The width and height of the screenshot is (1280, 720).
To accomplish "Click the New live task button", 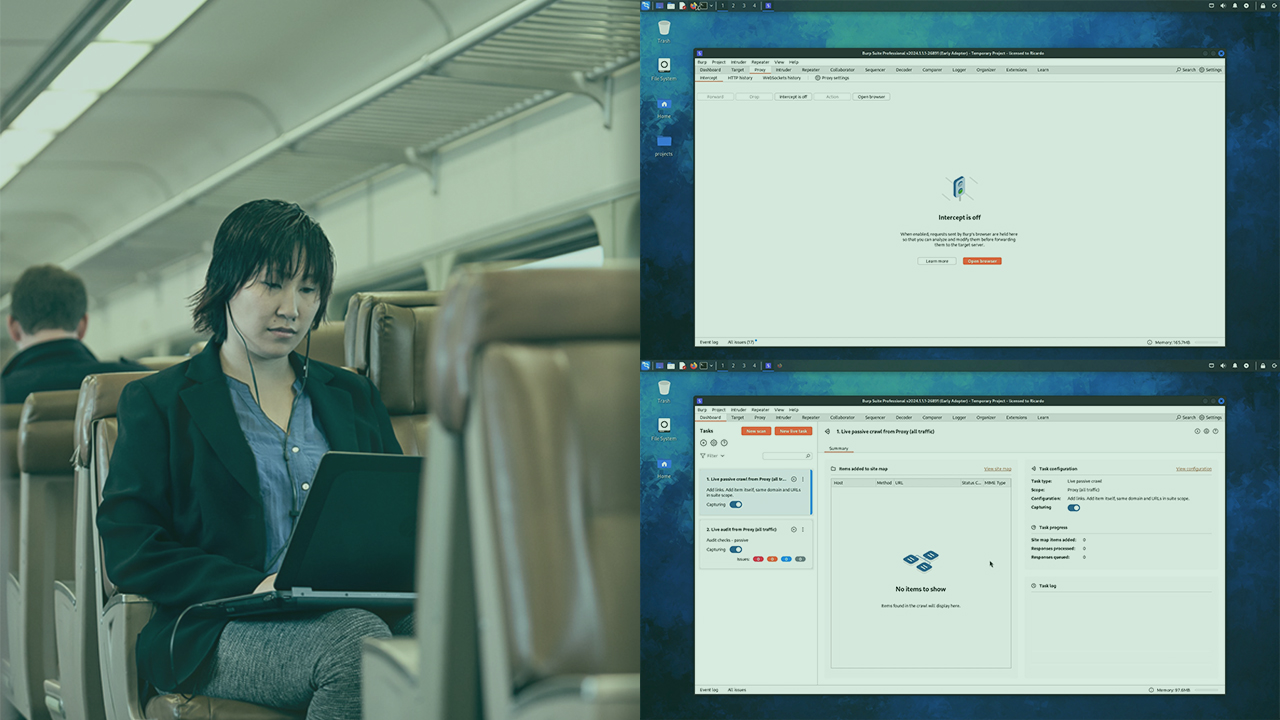I will 793,431.
